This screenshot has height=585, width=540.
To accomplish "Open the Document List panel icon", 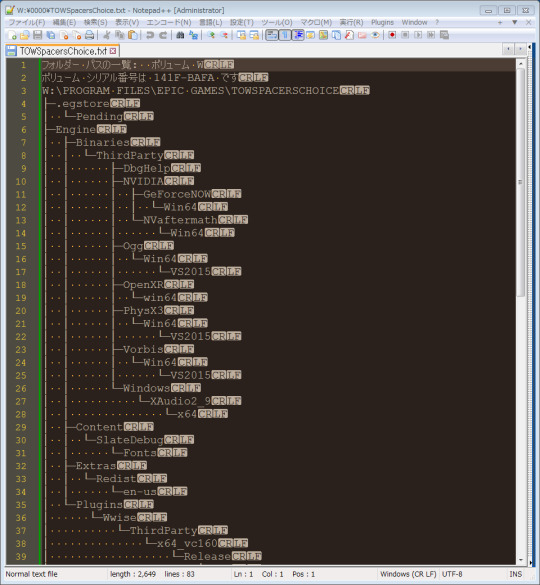I will (x=336, y=35).
